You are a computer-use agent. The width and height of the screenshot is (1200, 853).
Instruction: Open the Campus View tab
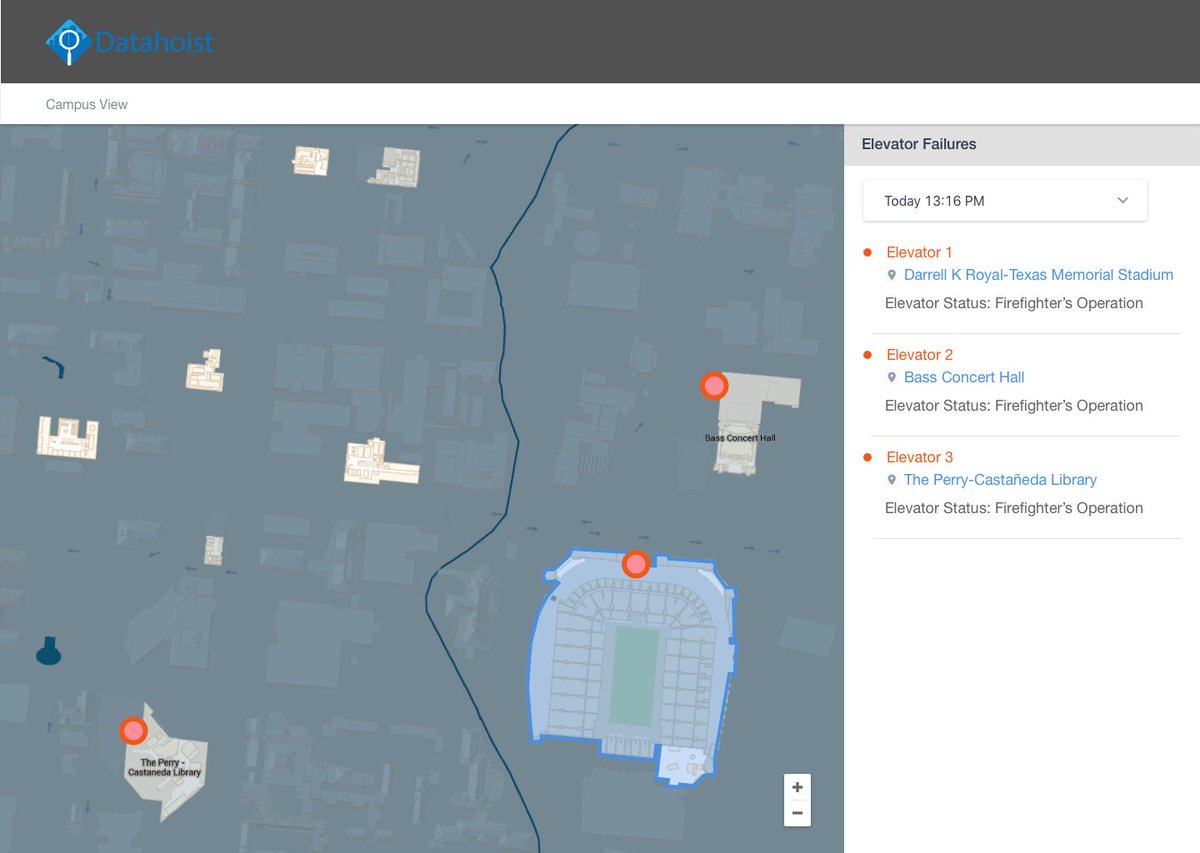tap(87, 104)
